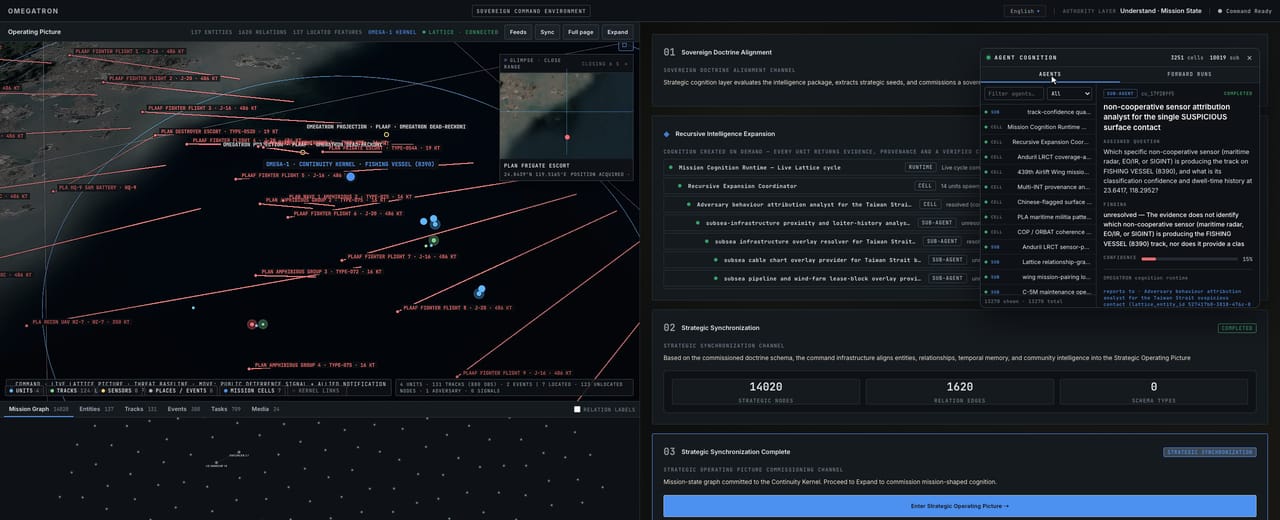Viewport: 1280px width, 520px height.
Task: Select wing mission-pairing agent row
Action: click(x=1037, y=277)
